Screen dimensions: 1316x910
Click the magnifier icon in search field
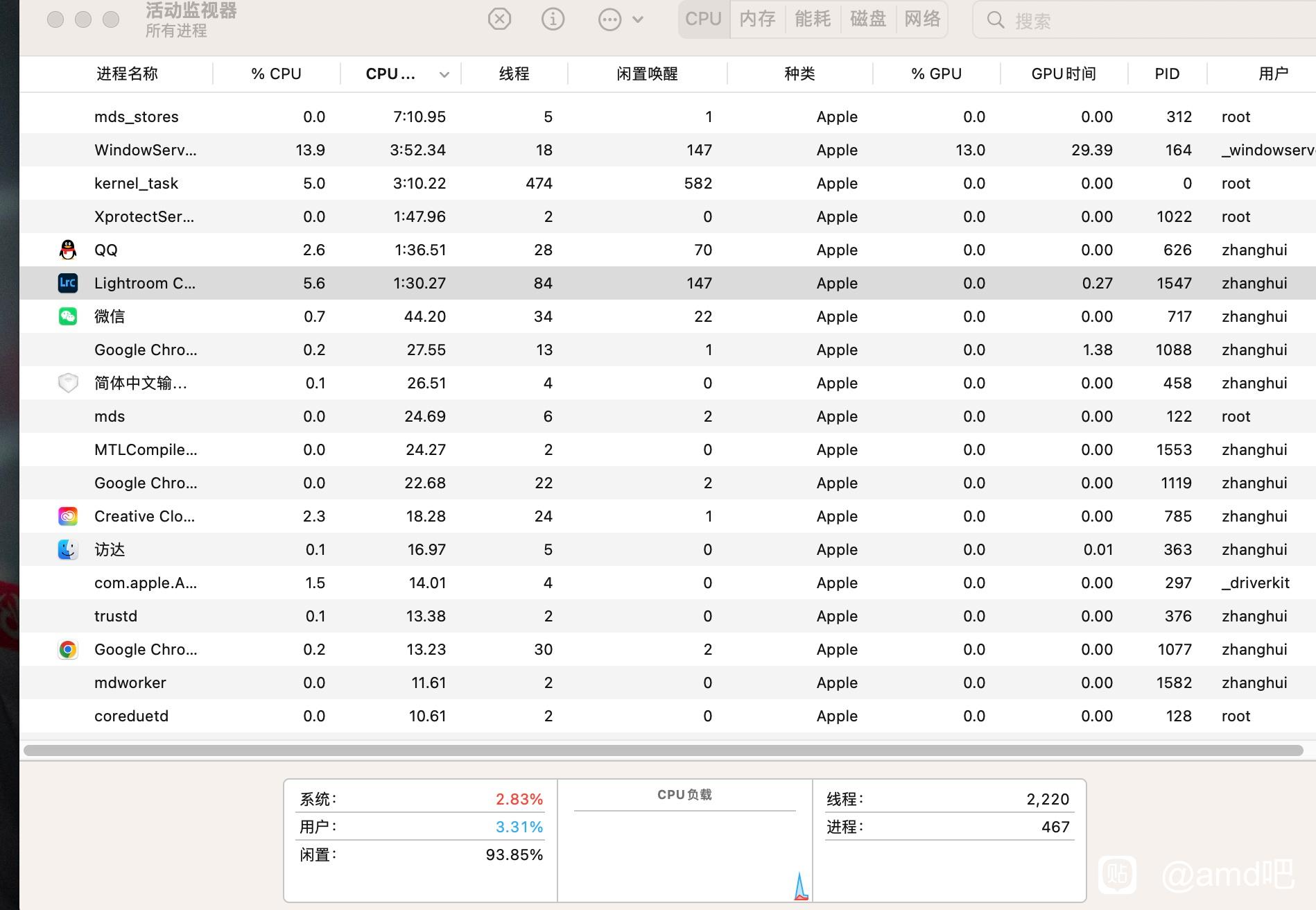pyautogui.click(x=996, y=20)
